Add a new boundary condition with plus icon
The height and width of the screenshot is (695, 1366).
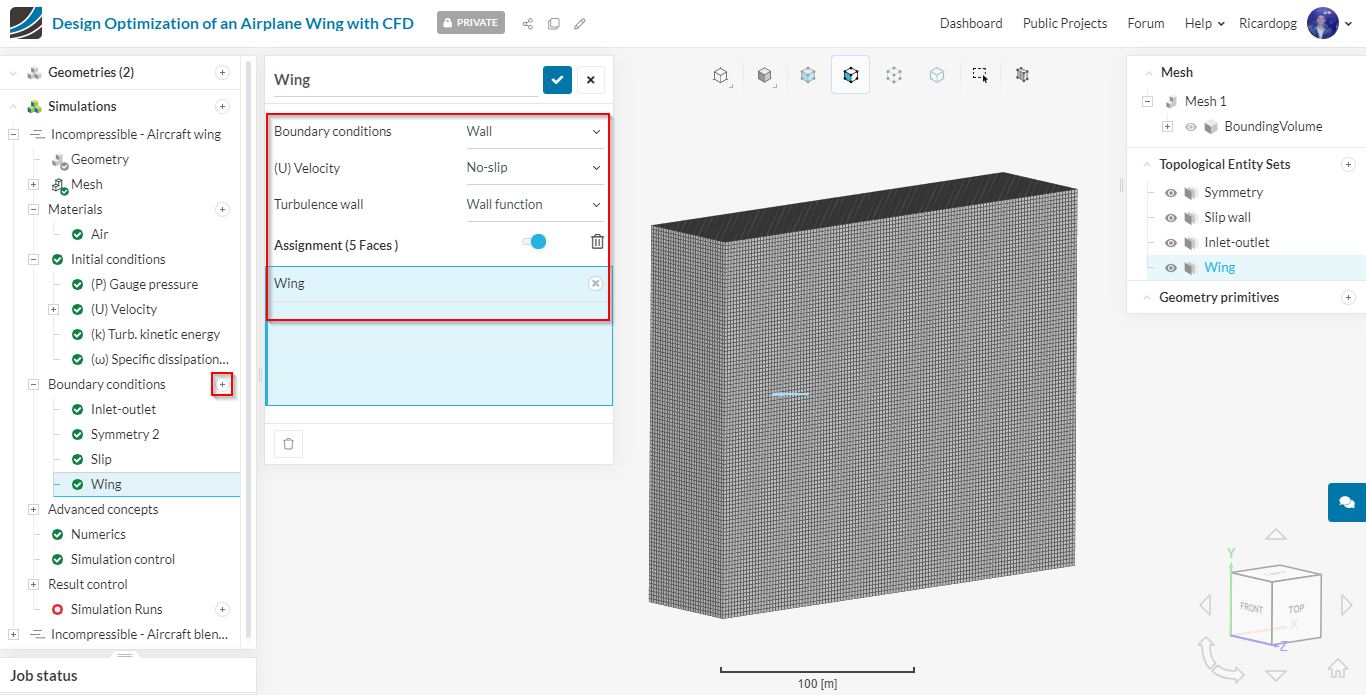pos(222,384)
